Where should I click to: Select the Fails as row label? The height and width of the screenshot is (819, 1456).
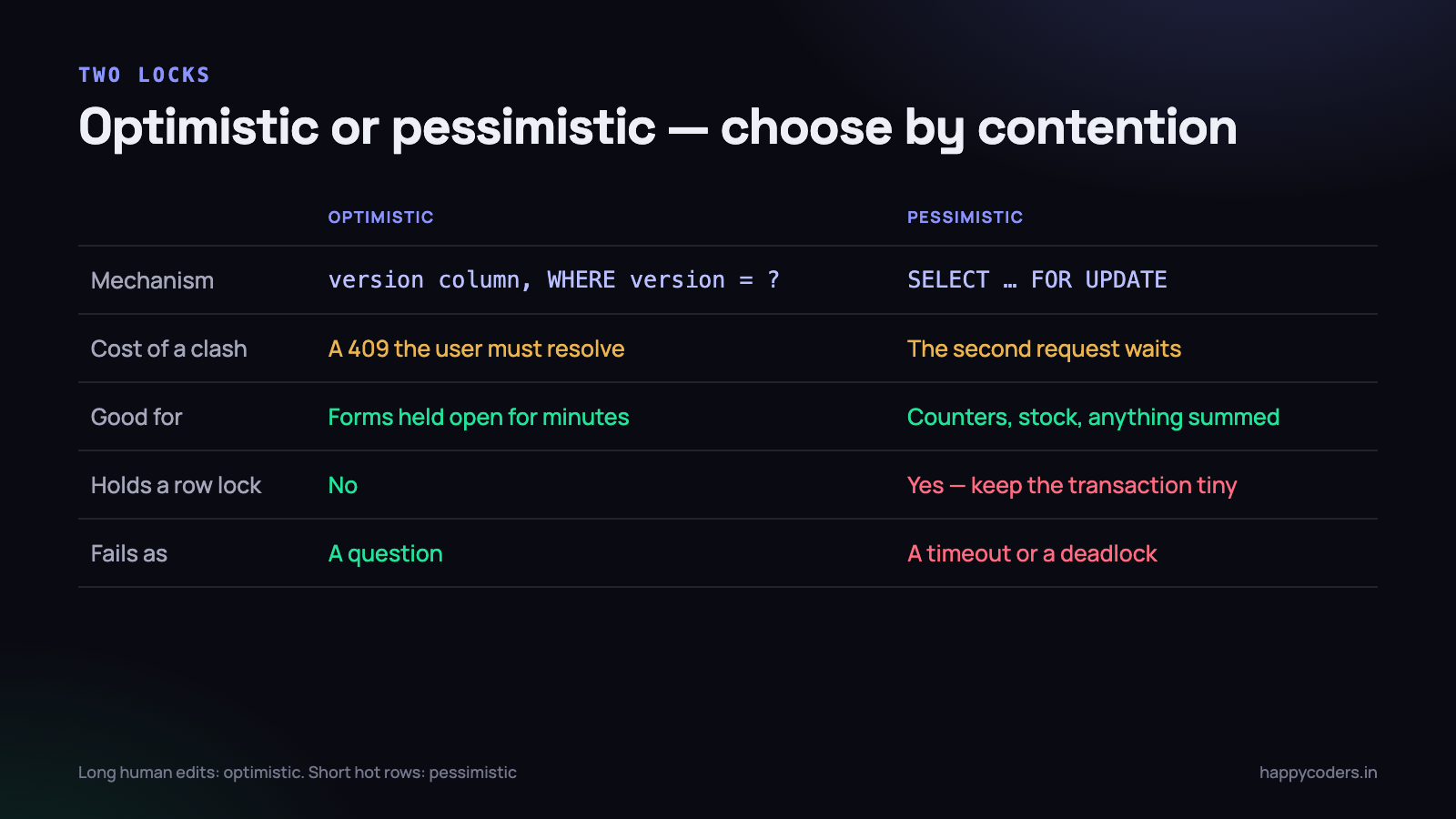tap(129, 553)
